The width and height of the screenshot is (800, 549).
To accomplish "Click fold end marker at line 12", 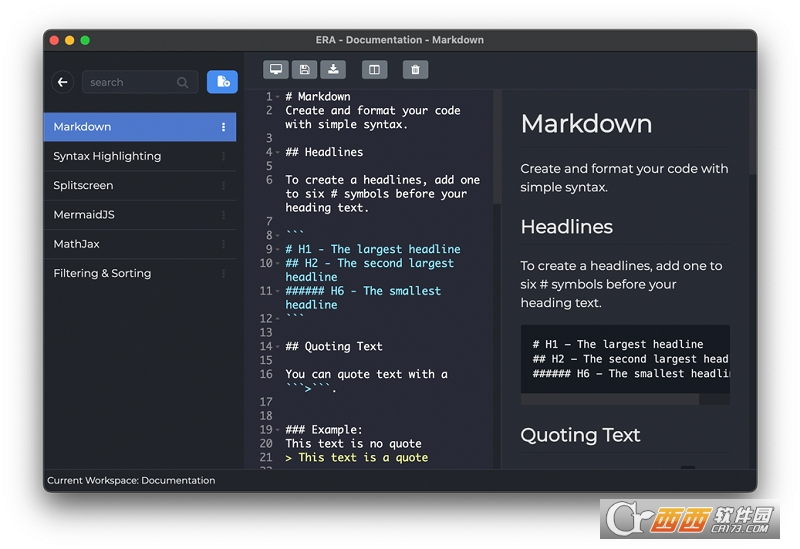I will tap(278, 319).
